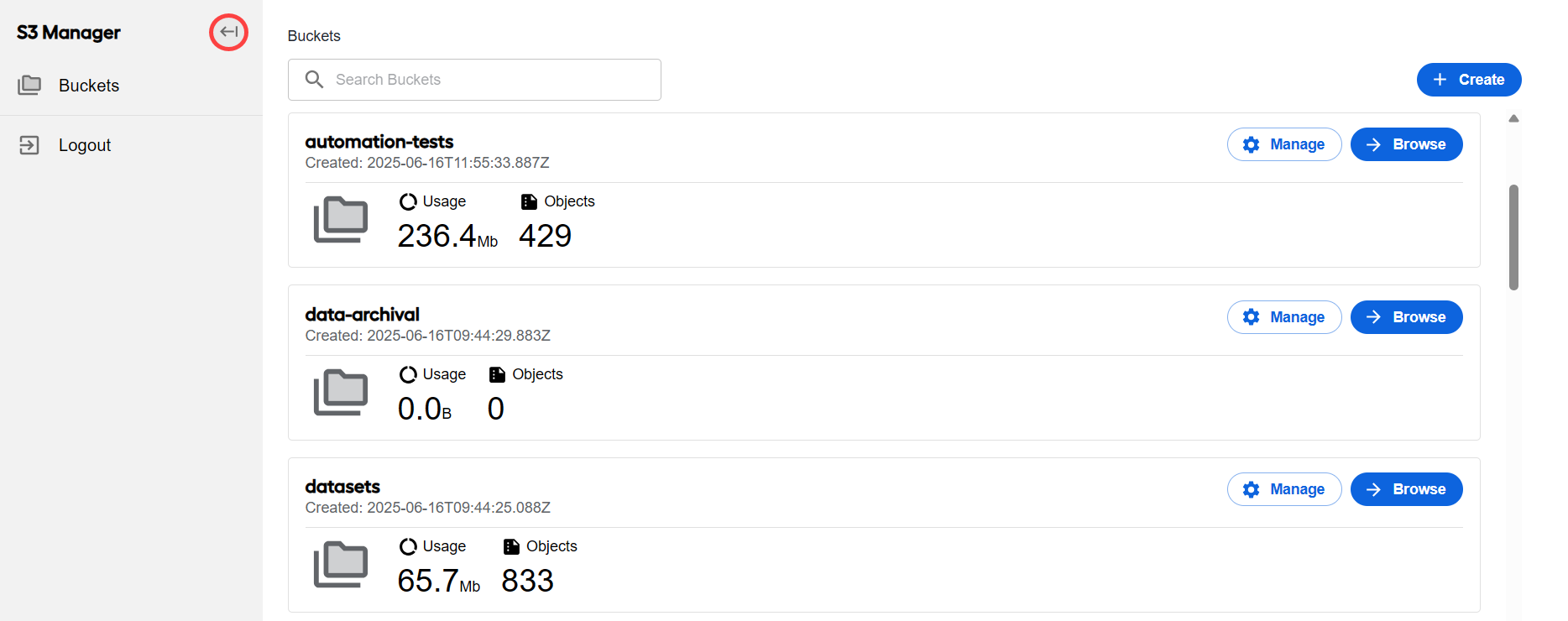Focus the Search Buckets field
The image size is (1568, 621).
point(474,80)
